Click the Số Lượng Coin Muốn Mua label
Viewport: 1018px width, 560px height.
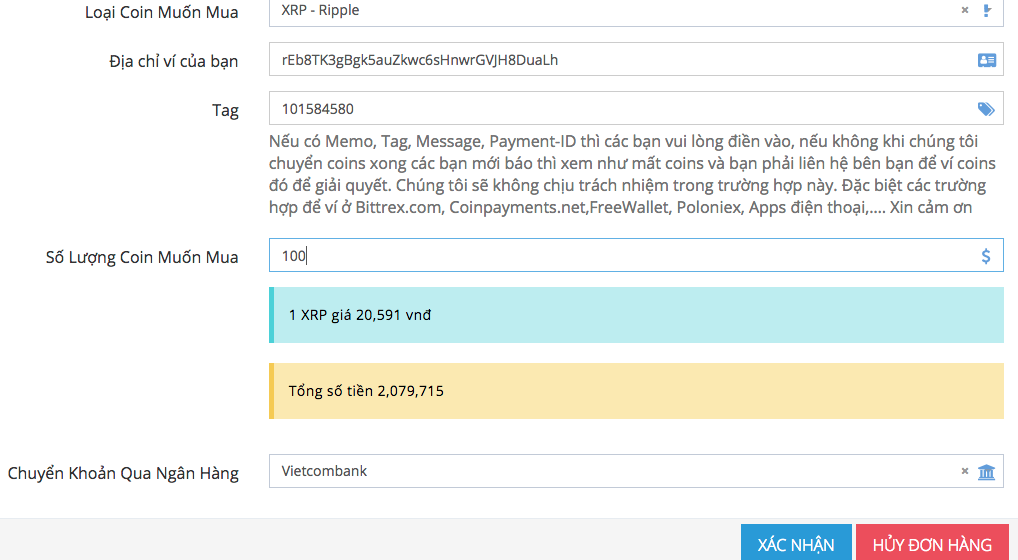142,258
